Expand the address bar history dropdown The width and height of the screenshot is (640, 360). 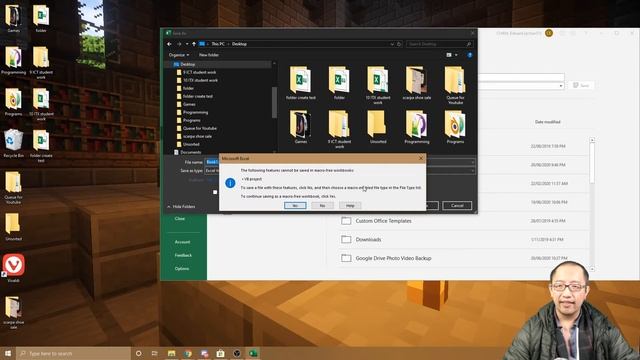[392, 44]
